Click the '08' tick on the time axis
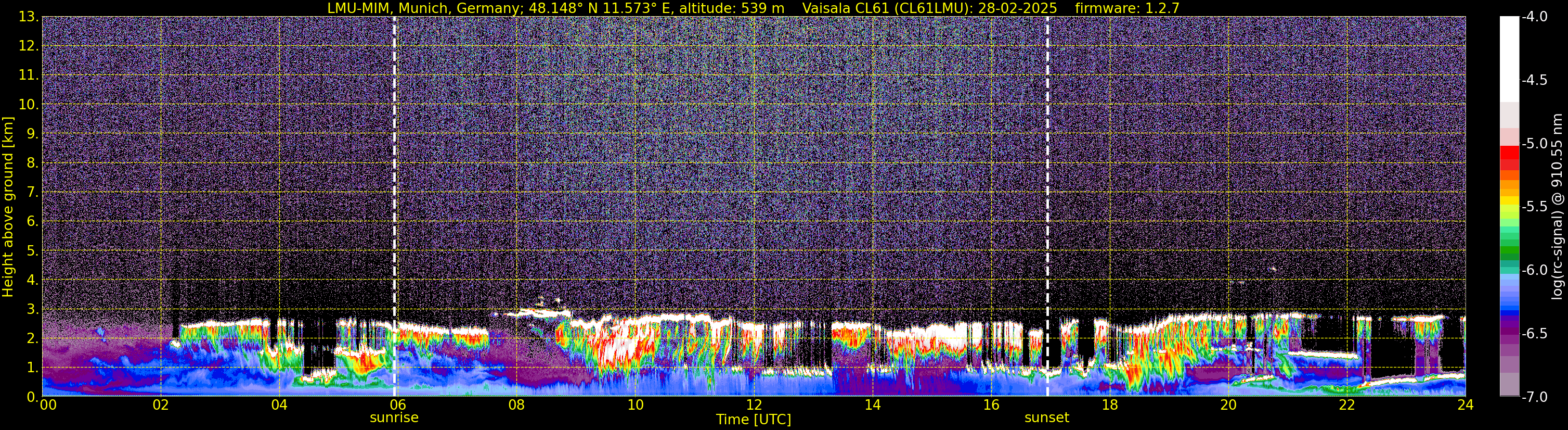1568x430 pixels. 517,406
